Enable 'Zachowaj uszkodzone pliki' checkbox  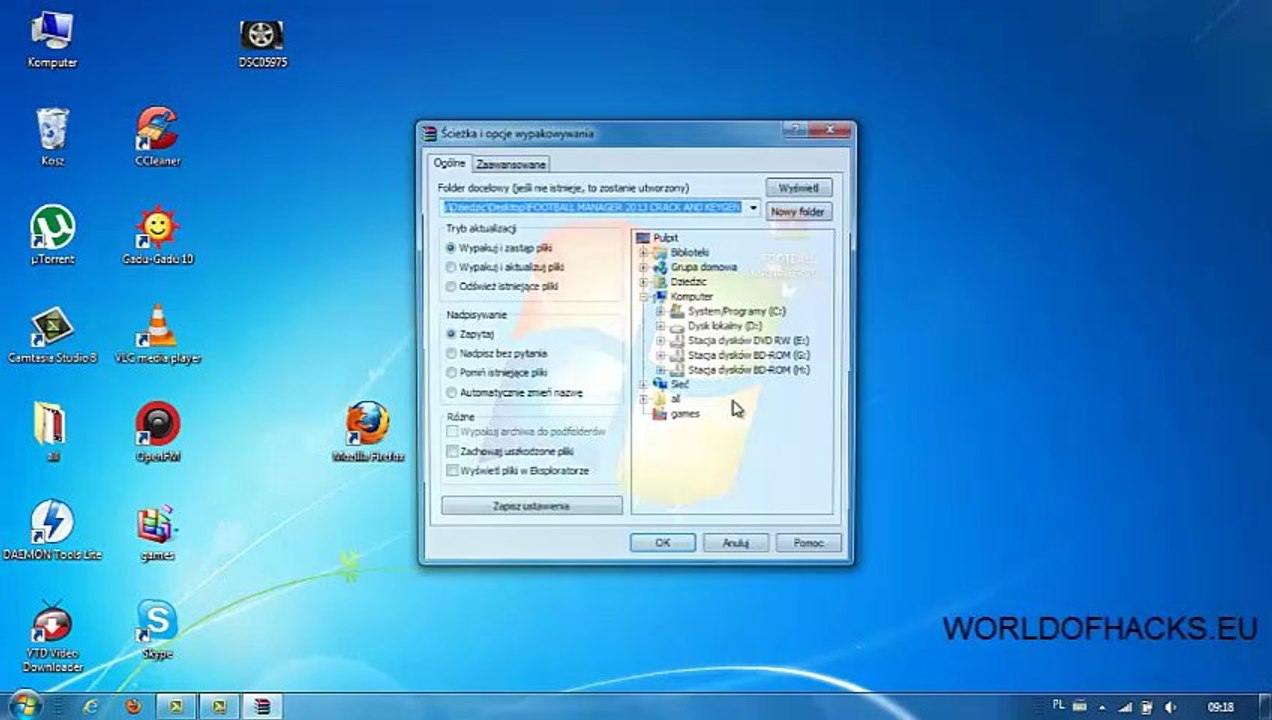pos(452,451)
